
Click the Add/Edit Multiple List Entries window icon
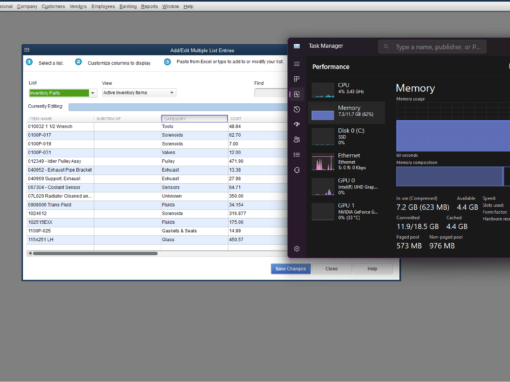27,50
